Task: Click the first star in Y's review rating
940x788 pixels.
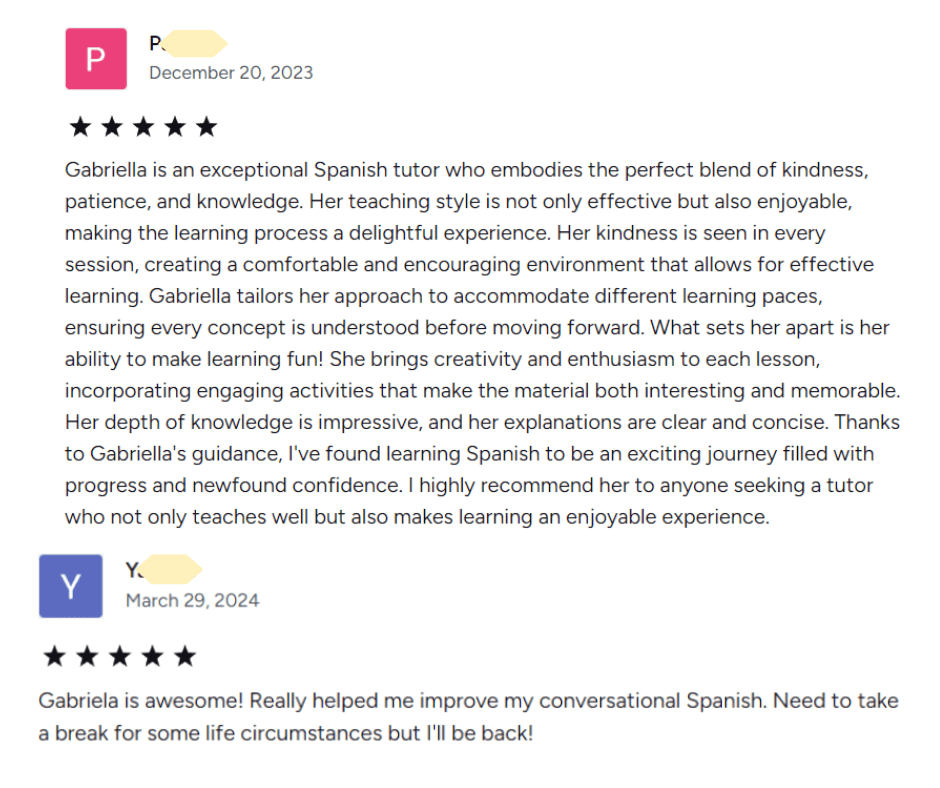Action: tap(54, 656)
